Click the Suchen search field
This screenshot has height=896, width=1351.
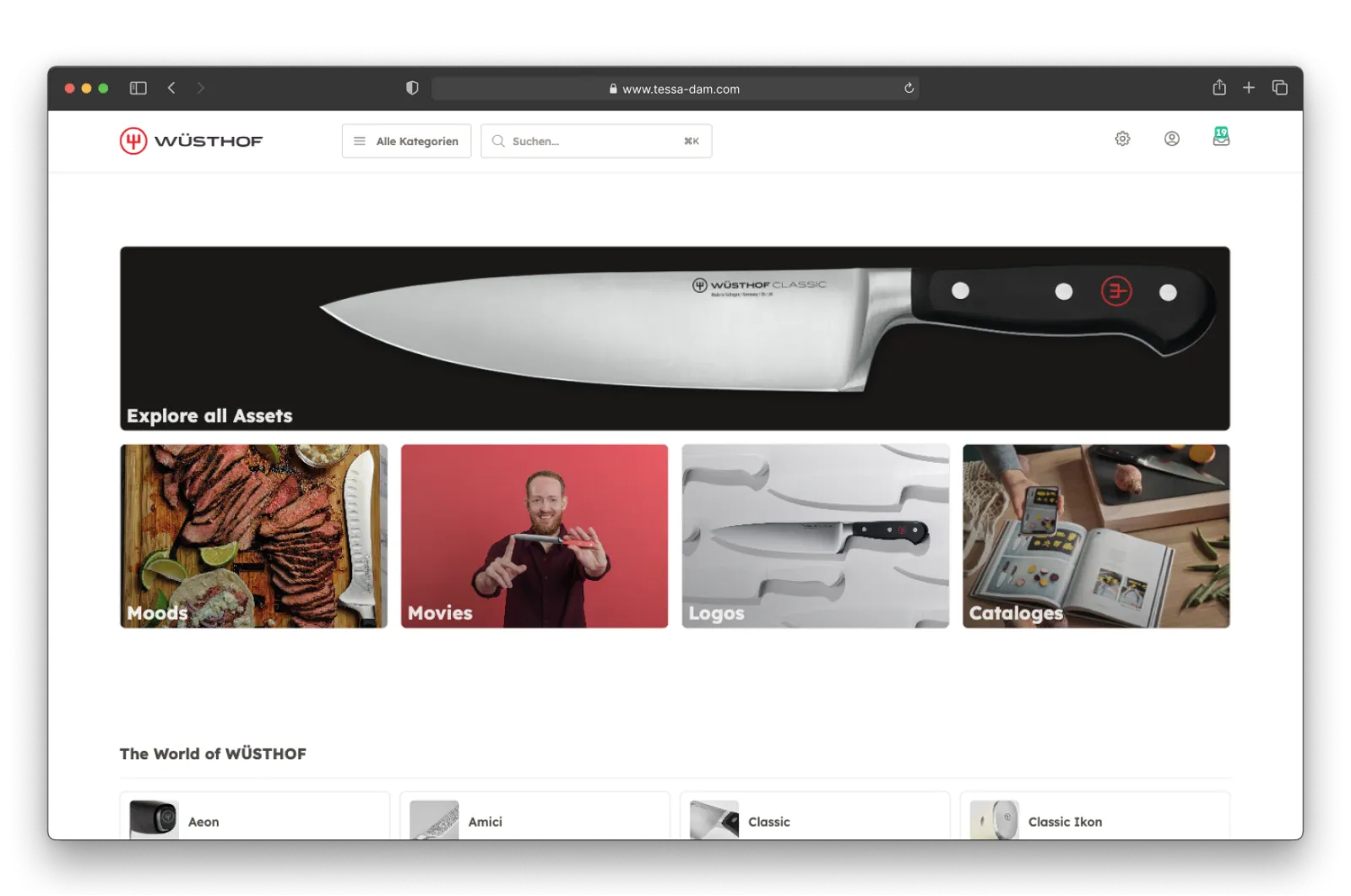(x=596, y=141)
